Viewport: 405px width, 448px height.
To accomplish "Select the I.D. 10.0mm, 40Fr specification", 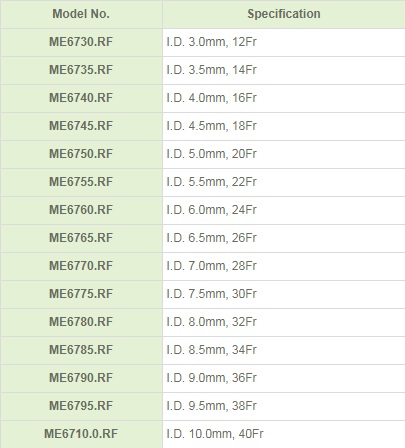I will pos(215,434).
